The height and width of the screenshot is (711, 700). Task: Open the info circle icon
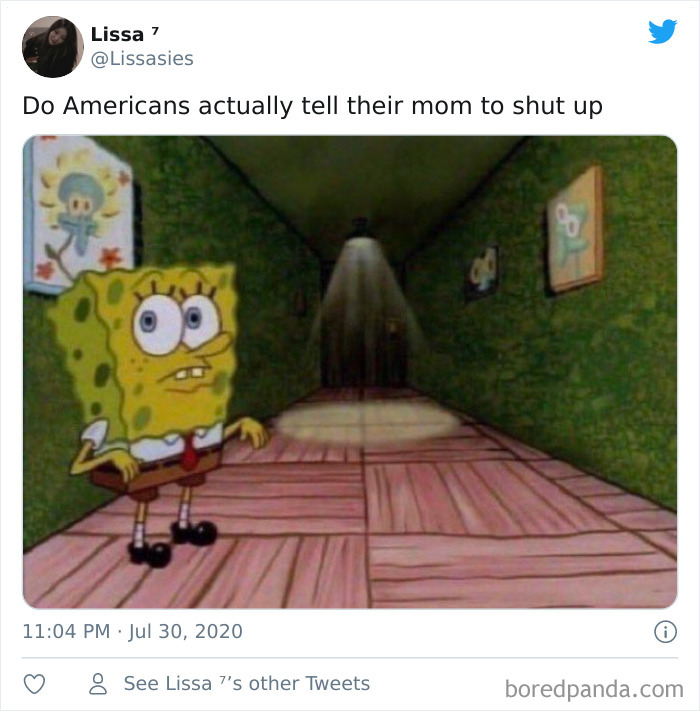(x=665, y=632)
